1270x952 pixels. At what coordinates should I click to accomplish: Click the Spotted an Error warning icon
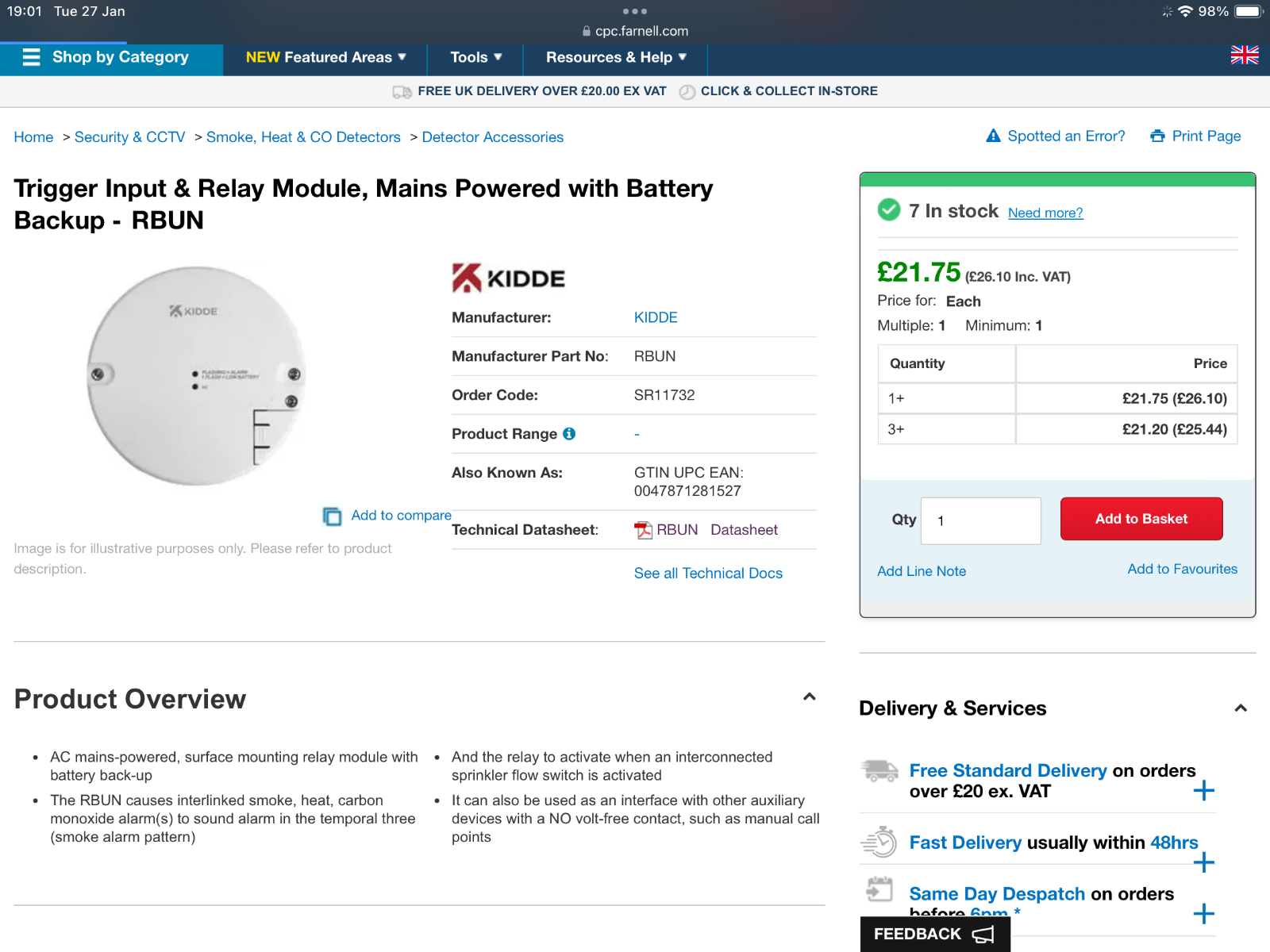[993, 136]
